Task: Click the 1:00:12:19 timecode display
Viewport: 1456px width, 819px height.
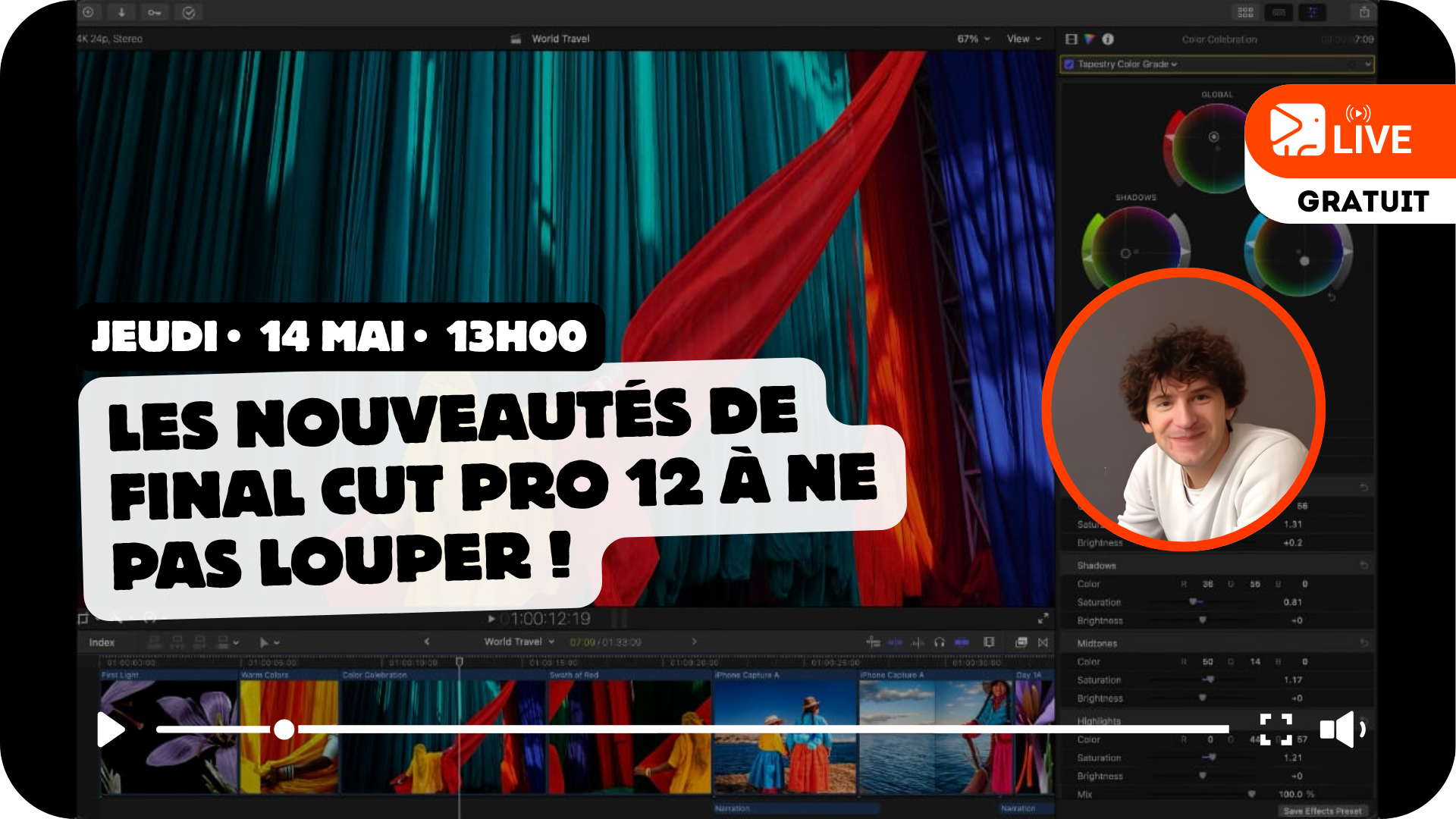Action: [551, 619]
